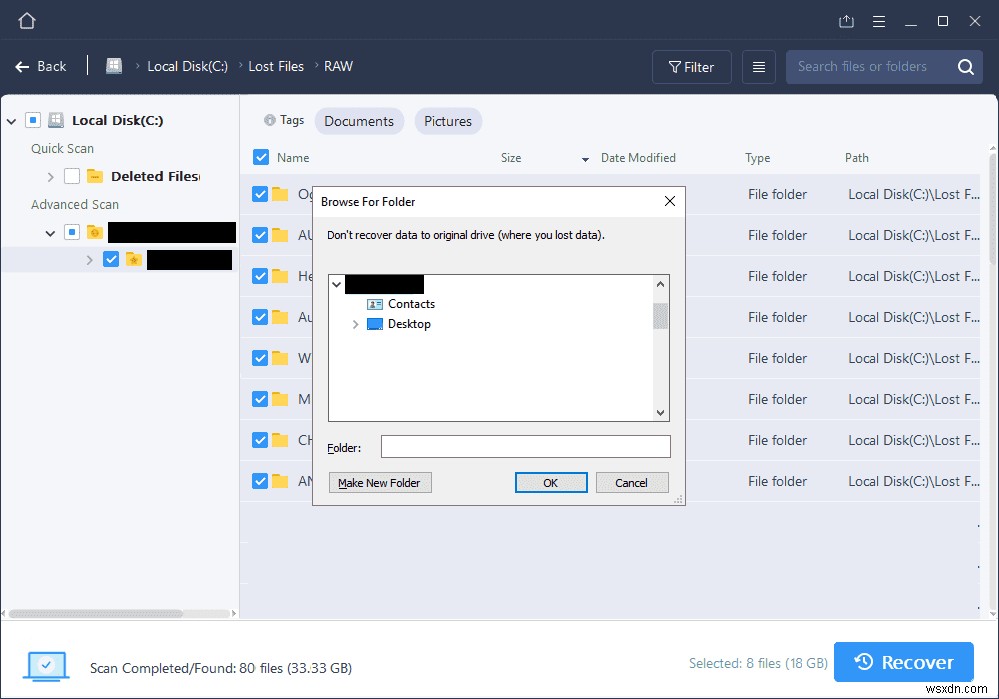Click the Folder text field

(526, 447)
